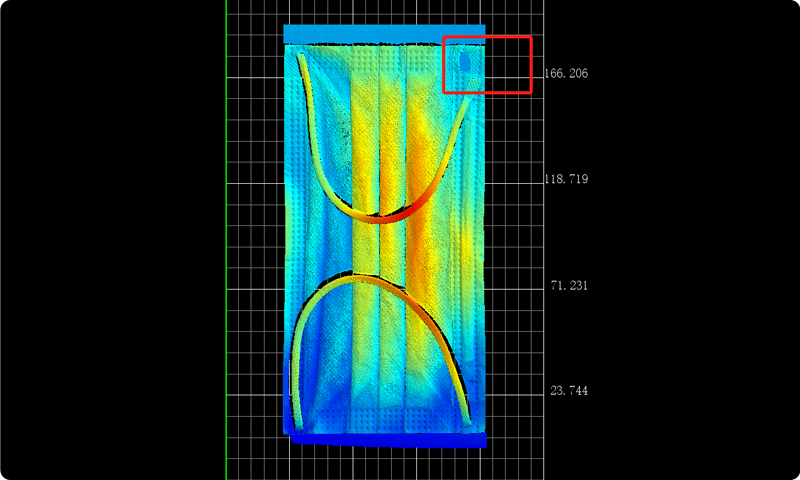Select the light blue band at mask top
Image resolution: width=800 pixels, height=480 pixels.
384,34
